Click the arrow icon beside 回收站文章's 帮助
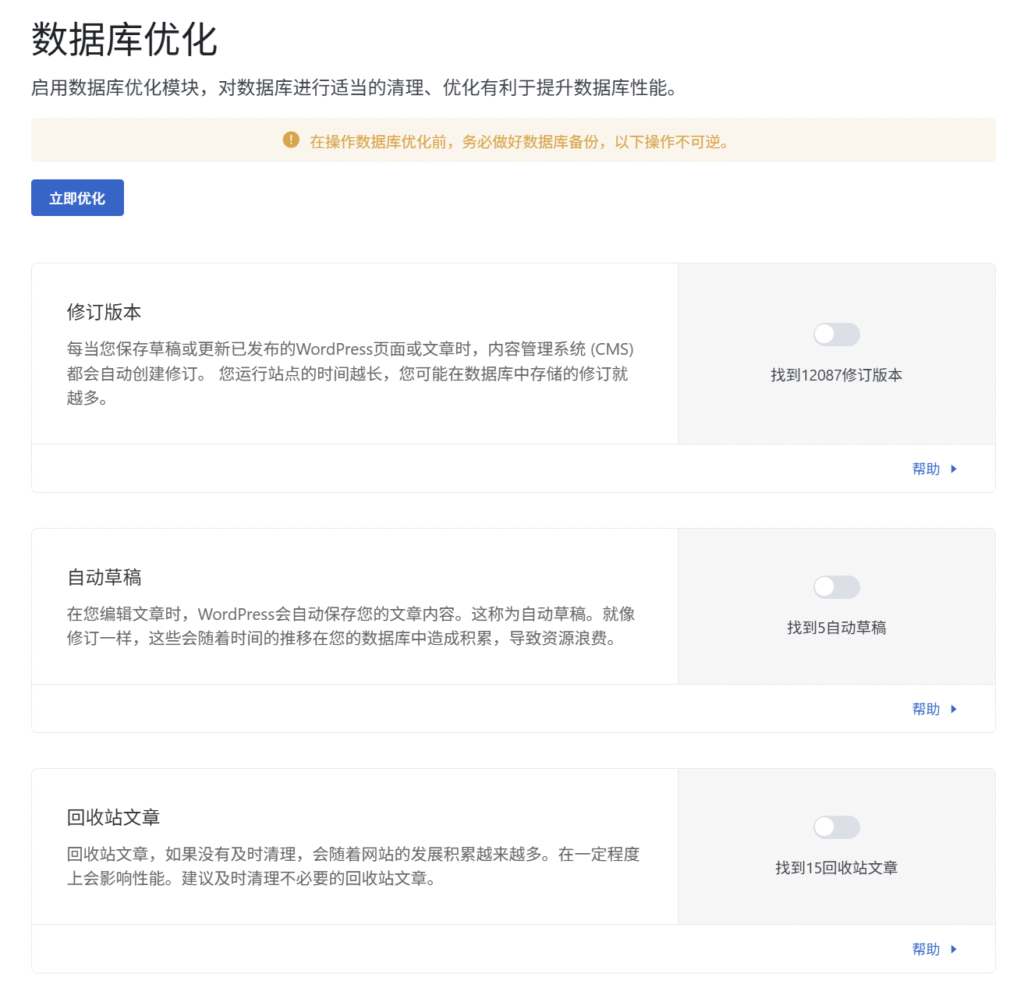The image size is (1024, 988). tap(954, 949)
